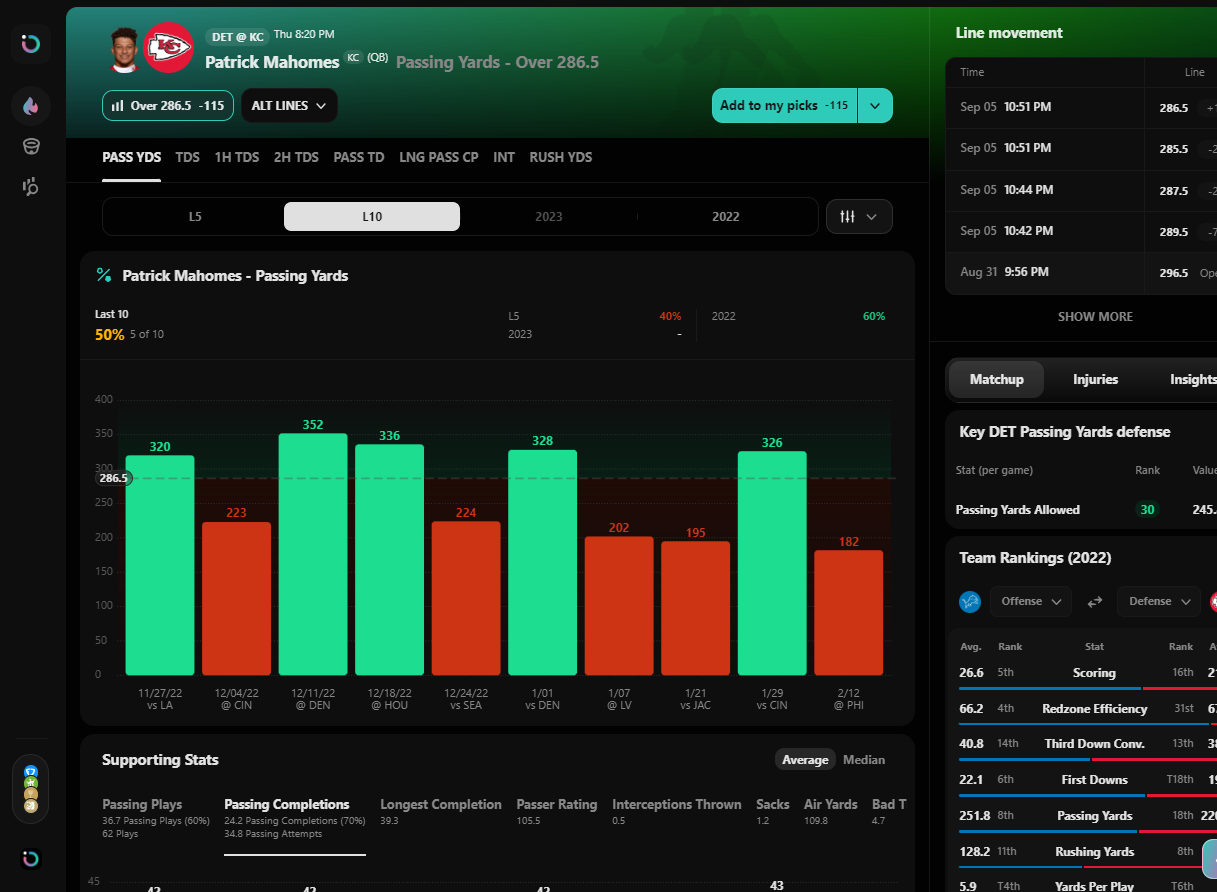
Task: Open the basket icon in the sidebar
Action: [31, 146]
